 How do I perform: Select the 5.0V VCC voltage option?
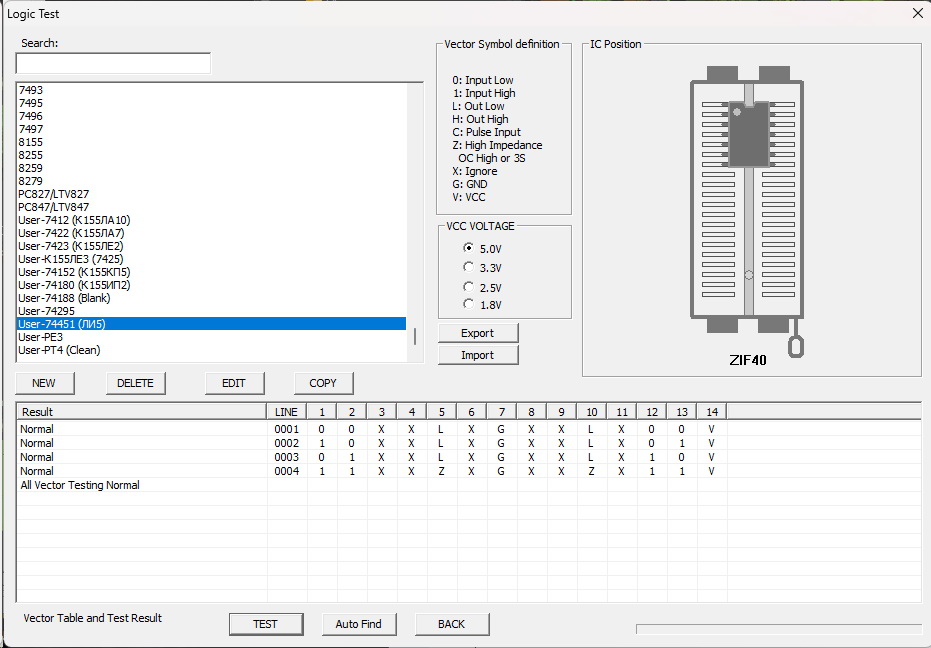[468, 248]
